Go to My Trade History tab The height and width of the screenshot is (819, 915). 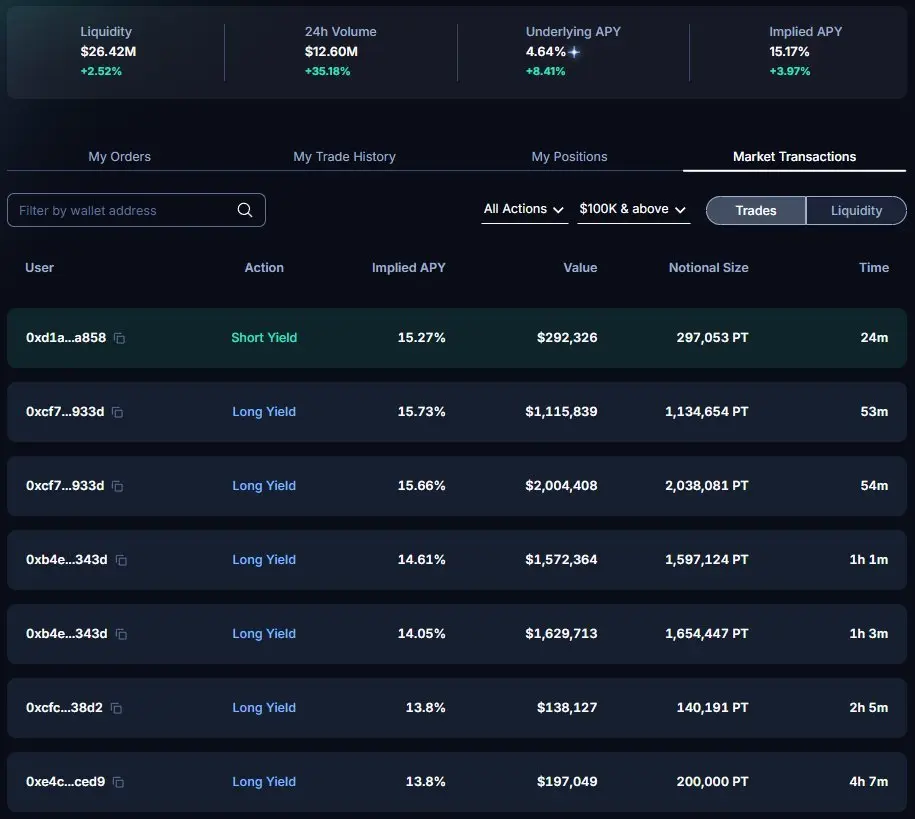click(x=344, y=156)
